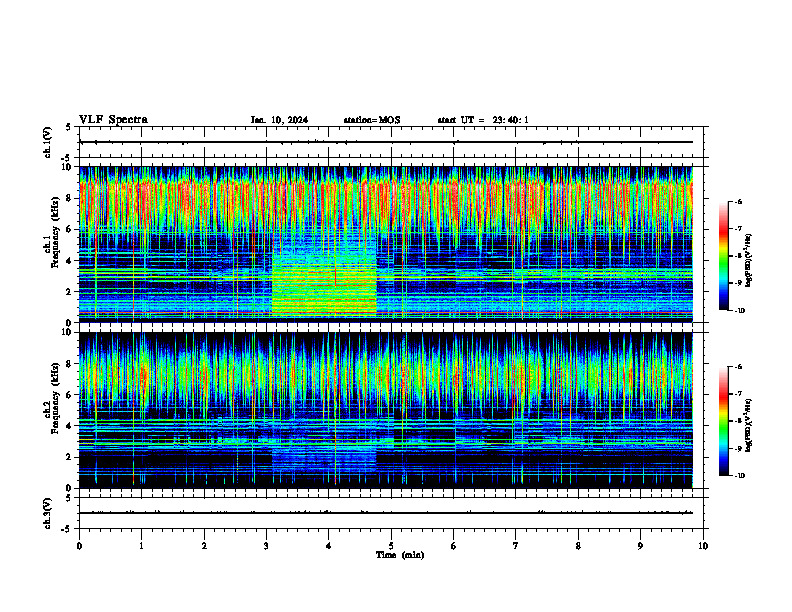Screen dimensions: 792x612
Task: Click the ch.1 spectrogram color scale bar
Action: [723, 256]
